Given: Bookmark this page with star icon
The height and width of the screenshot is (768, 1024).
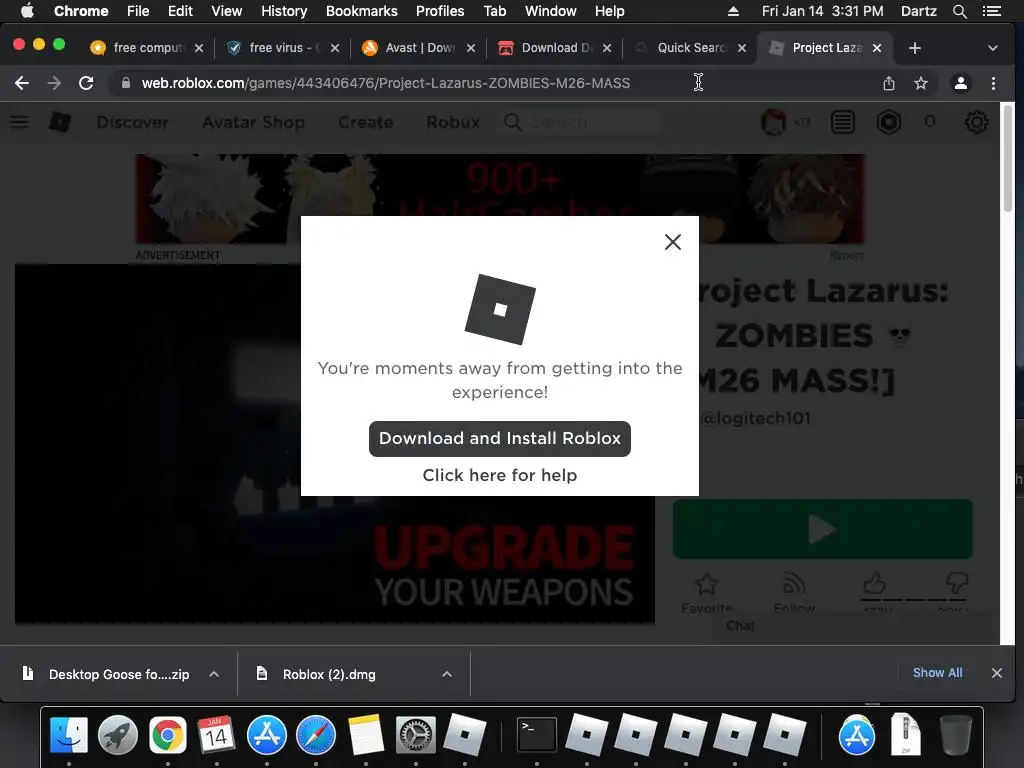Looking at the screenshot, I should [x=921, y=83].
